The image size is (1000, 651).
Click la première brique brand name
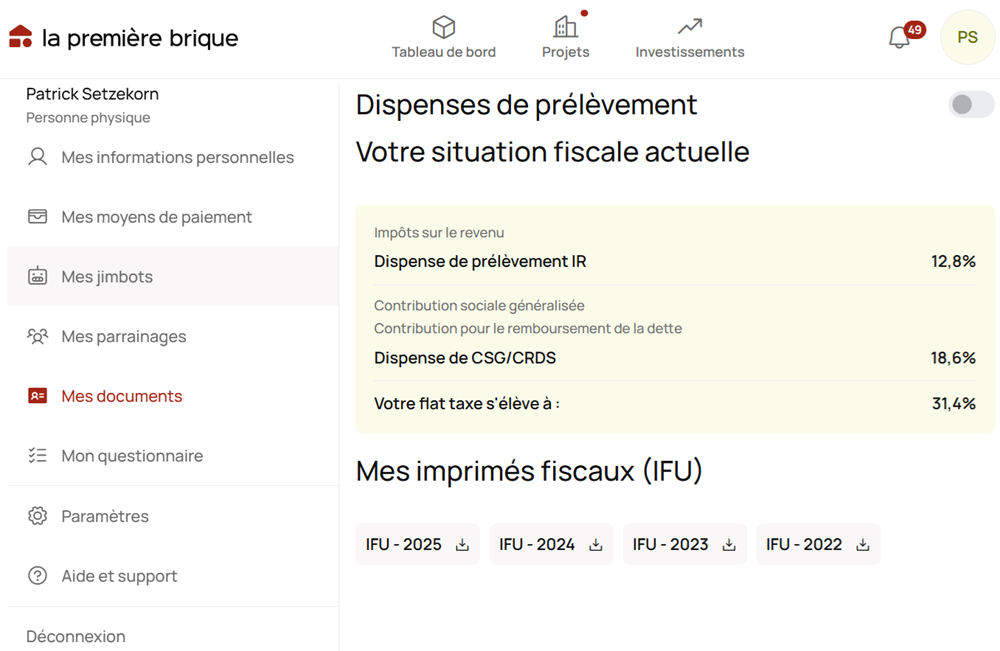pos(140,38)
